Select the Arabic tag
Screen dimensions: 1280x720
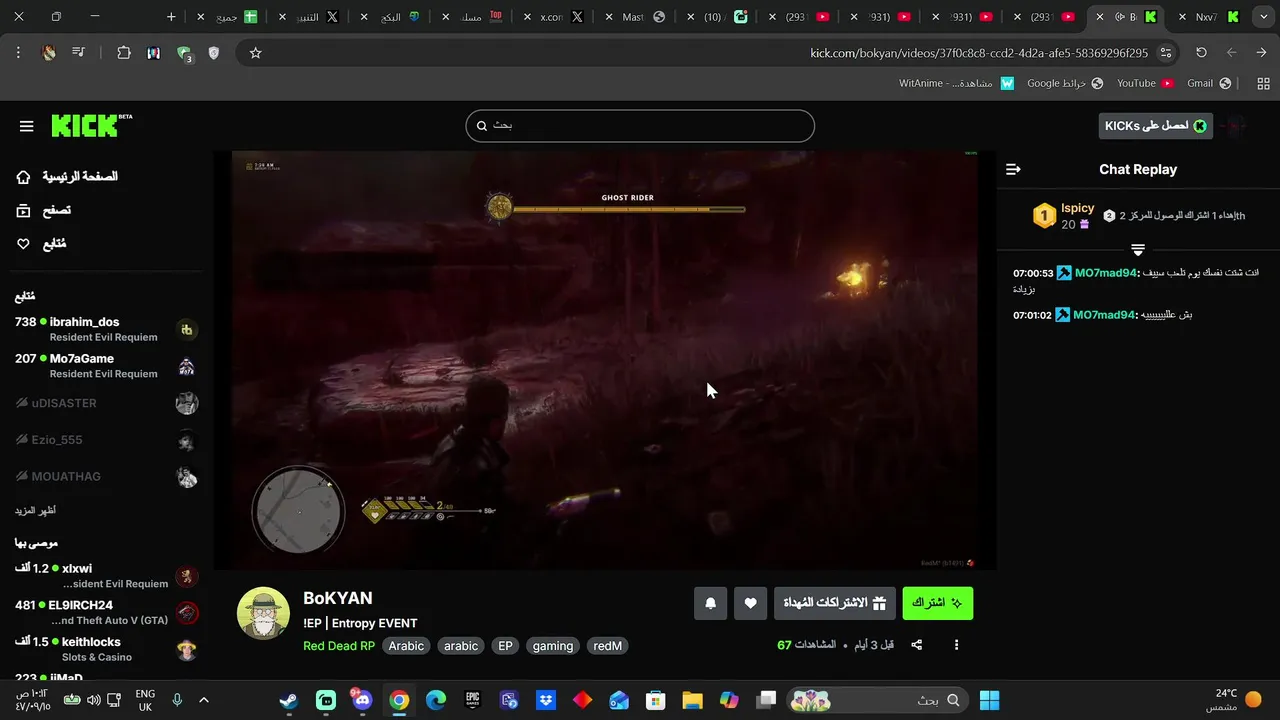point(406,646)
